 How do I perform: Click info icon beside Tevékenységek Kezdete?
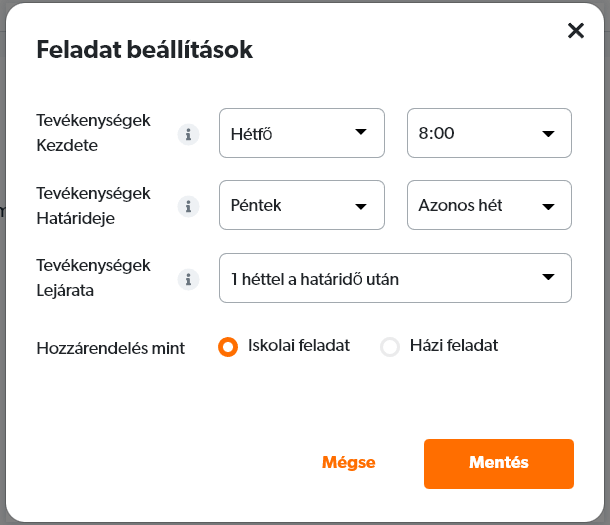[187, 134]
